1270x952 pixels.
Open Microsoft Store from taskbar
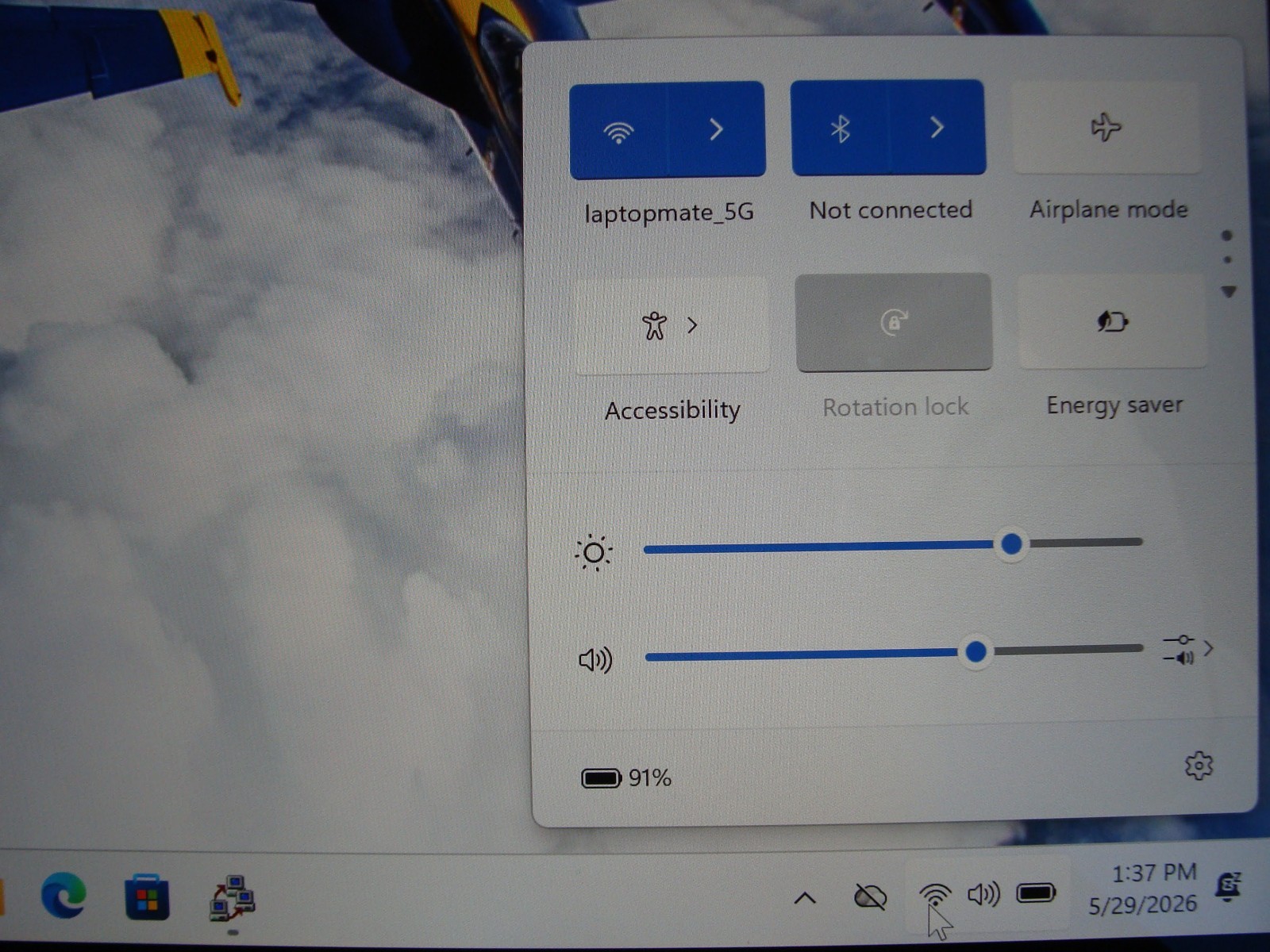(x=148, y=897)
